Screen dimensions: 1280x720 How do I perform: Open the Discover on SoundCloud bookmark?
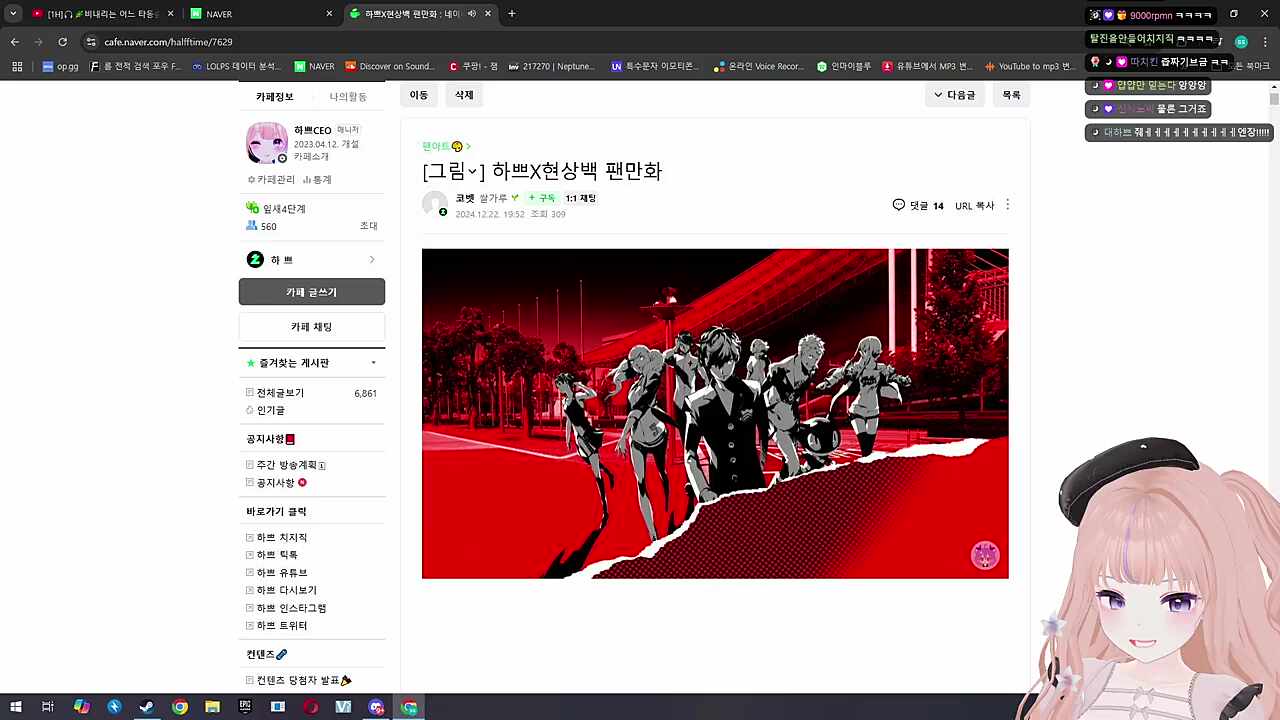pos(390,66)
